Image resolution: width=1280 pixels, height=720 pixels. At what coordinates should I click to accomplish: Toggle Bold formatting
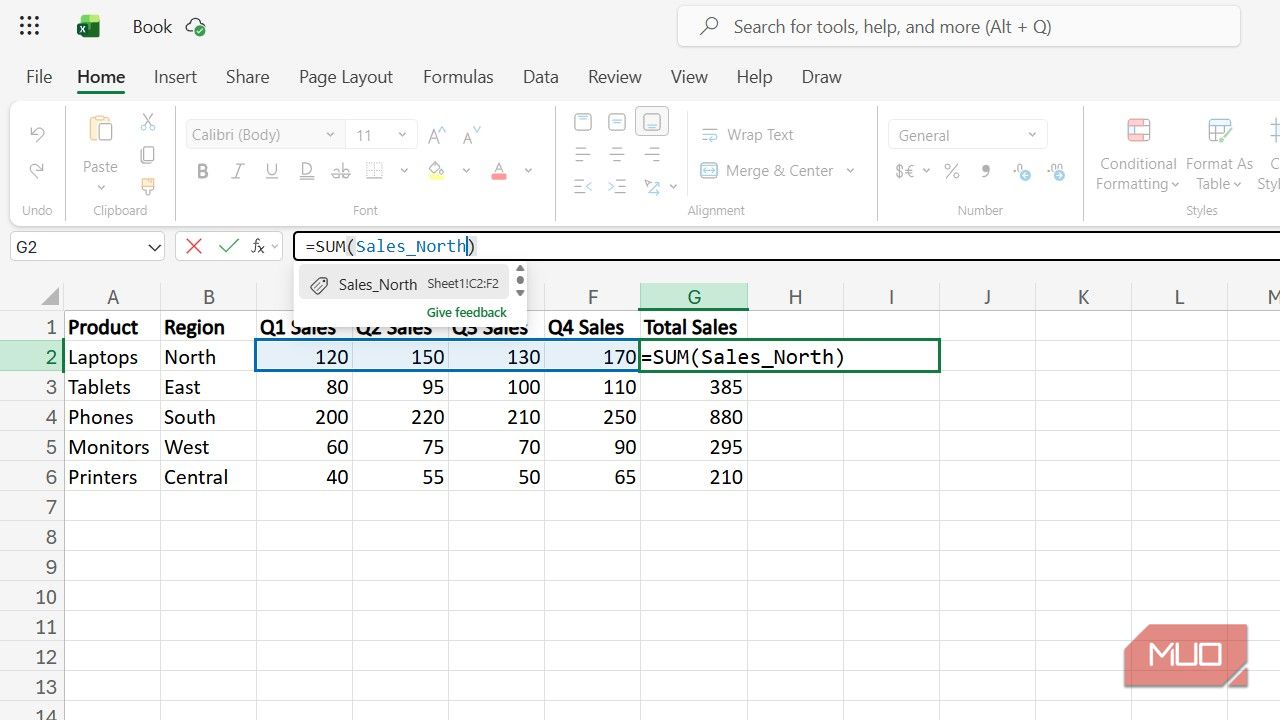click(x=203, y=172)
